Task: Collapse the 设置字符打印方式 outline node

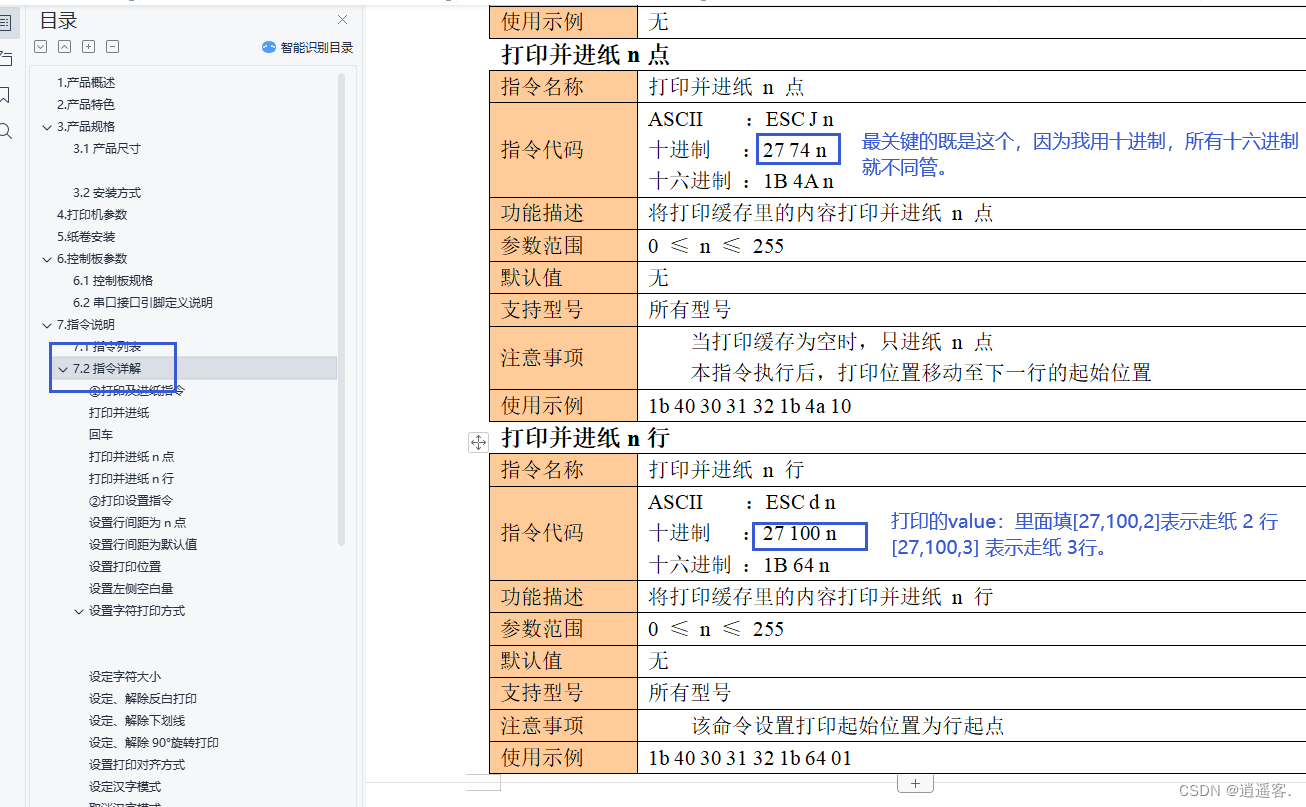Action: 79,611
